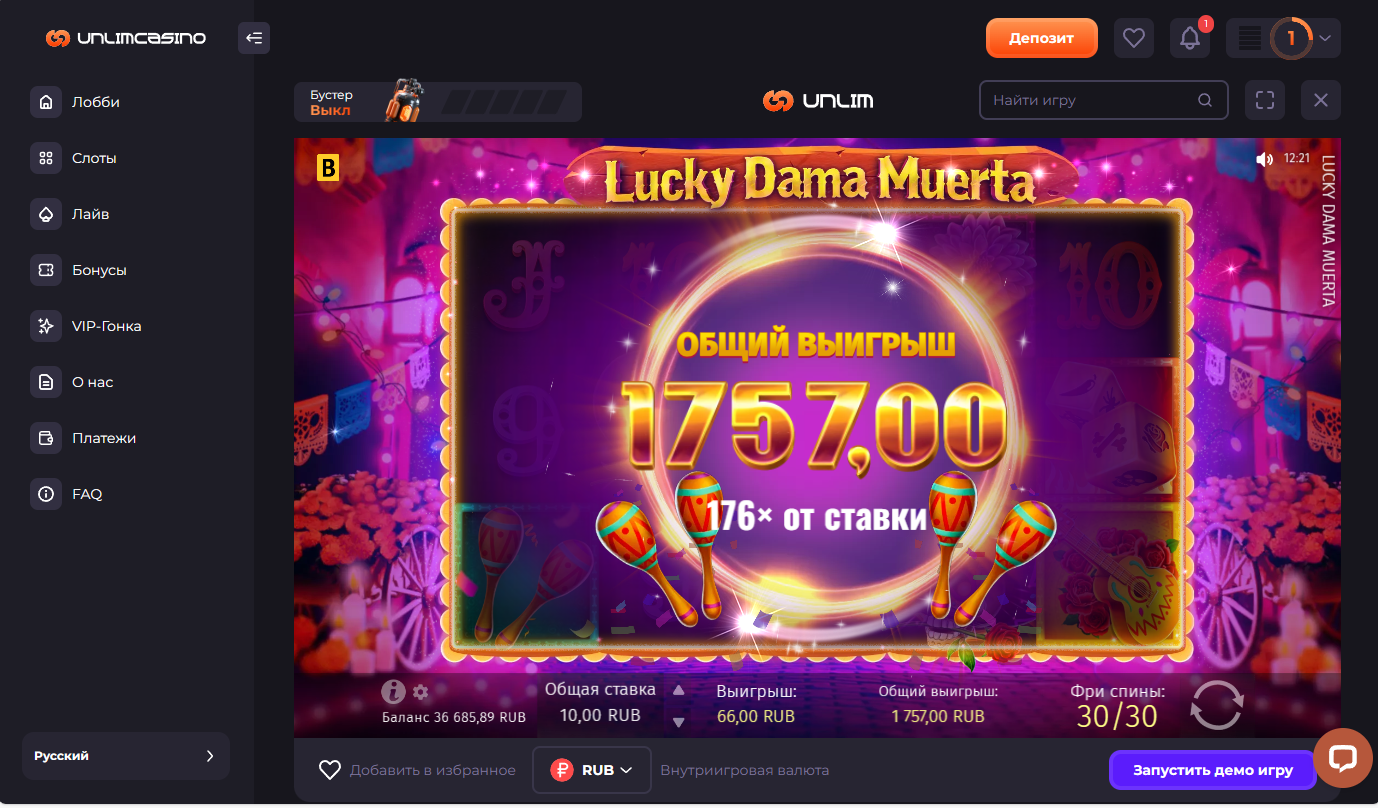Screen dimensions: 1378x808
Task: Open the live chat support bubble
Action: 1342,757
